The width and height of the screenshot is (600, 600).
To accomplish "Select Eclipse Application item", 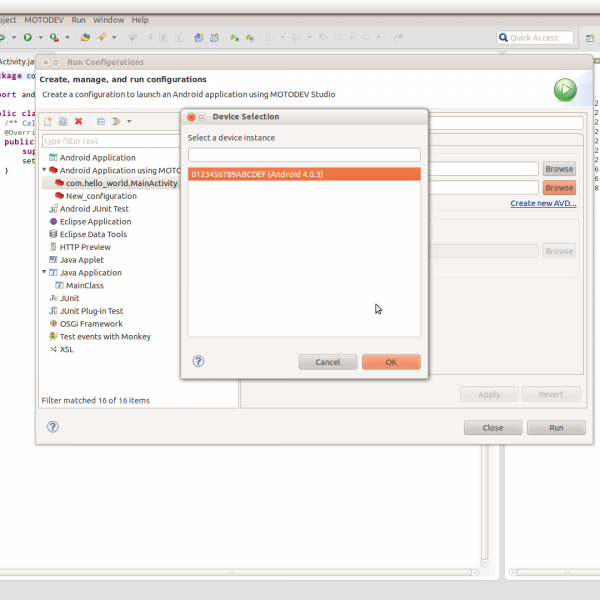I will click(x=95, y=222).
